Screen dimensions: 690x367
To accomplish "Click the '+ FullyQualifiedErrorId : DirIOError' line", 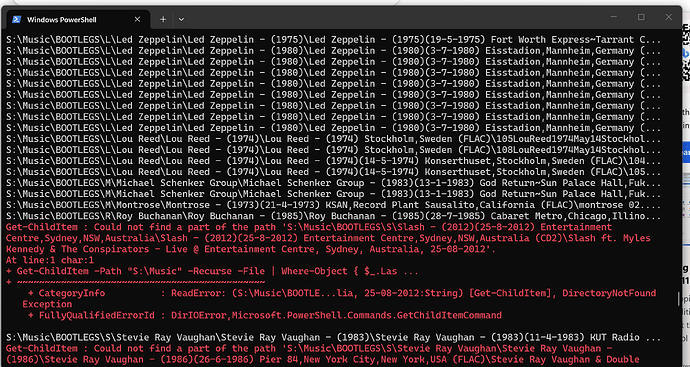I will (265, 315).
